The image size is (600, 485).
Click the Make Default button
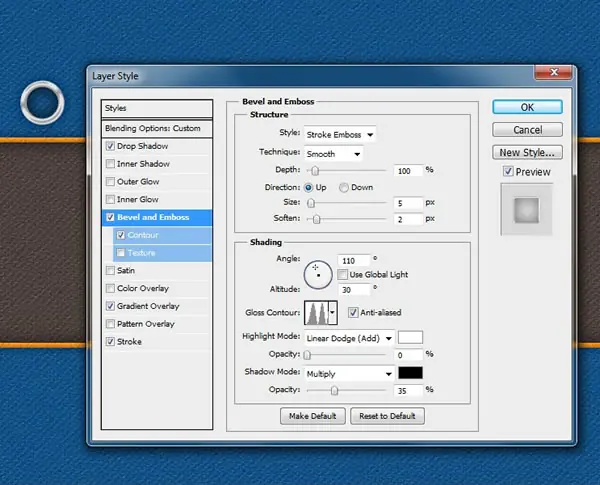click(x=313, y=416)
